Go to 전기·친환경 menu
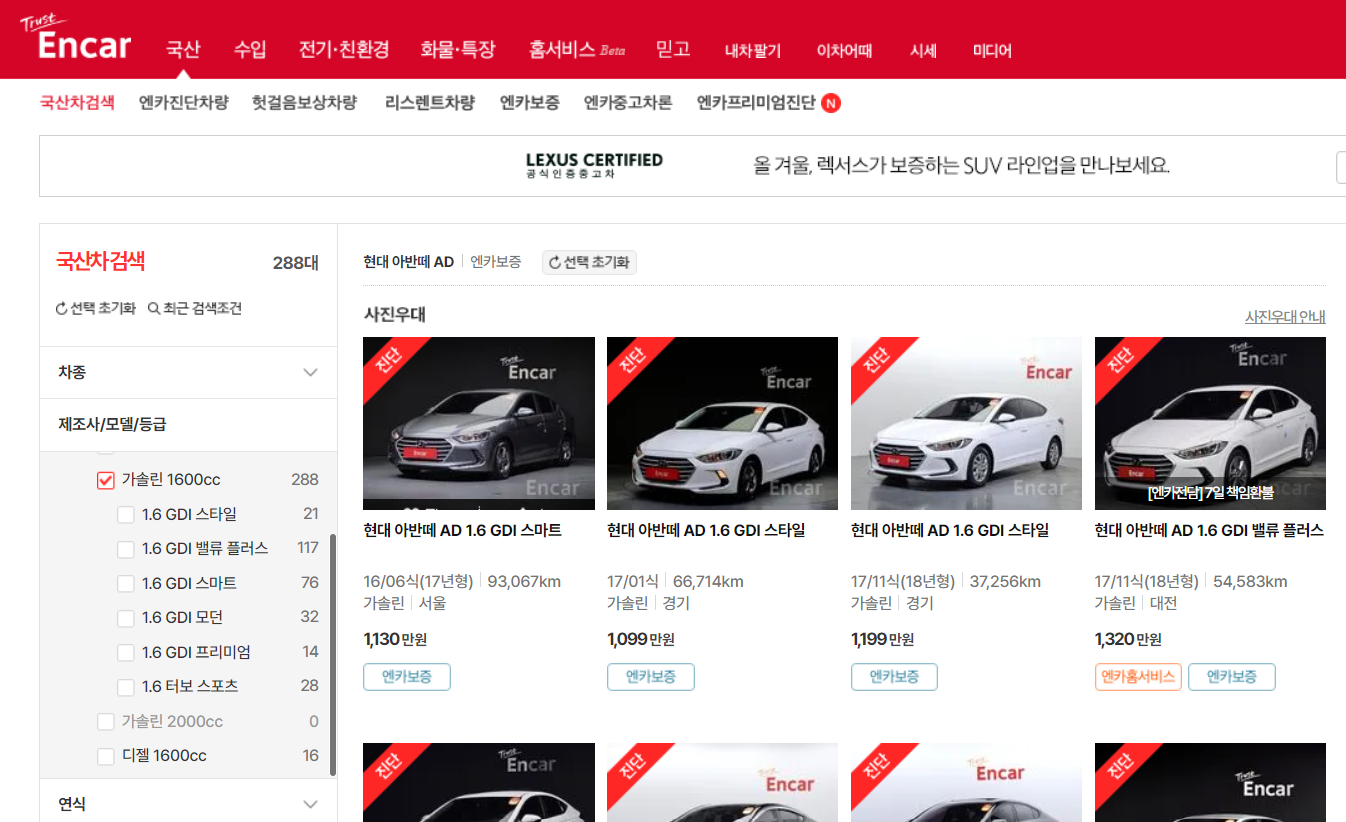 (x=344, y=49)
